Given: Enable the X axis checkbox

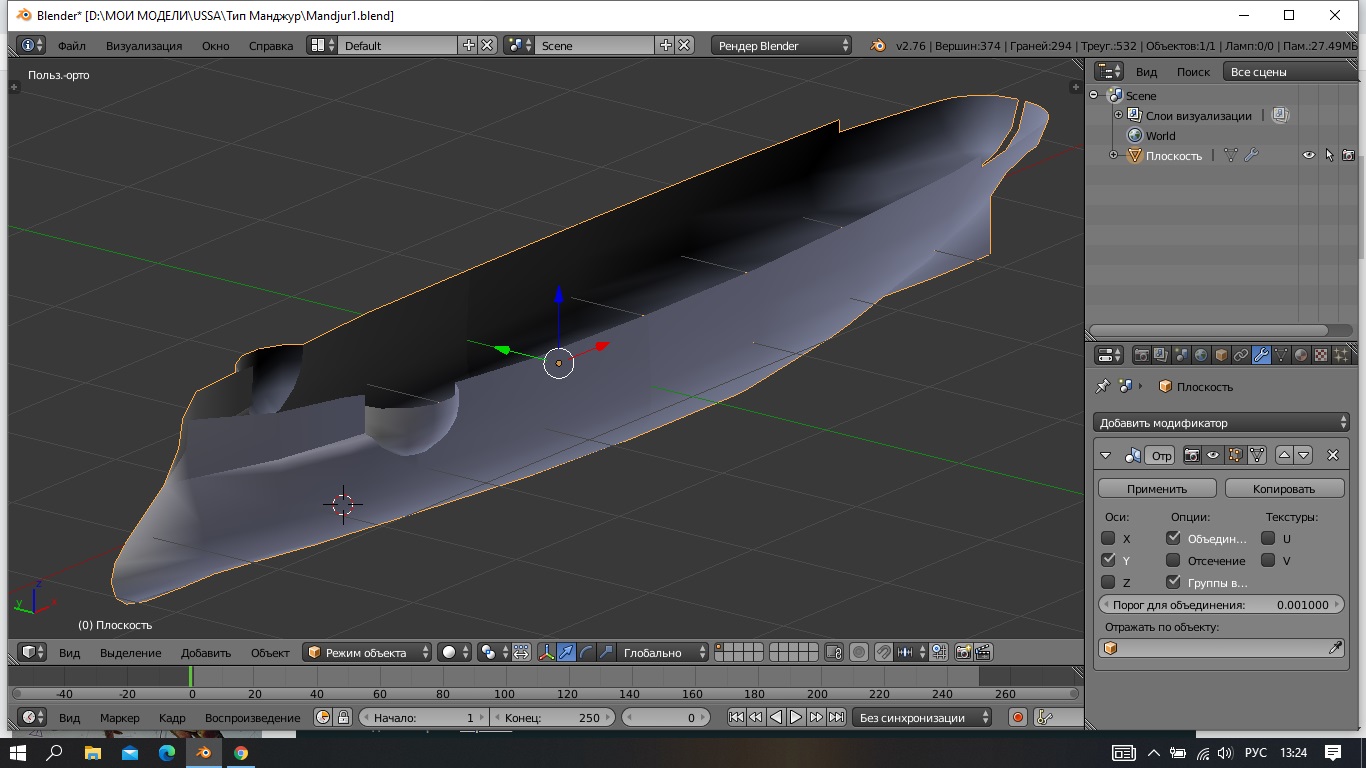Looking at the screenshot, I should 1108,538.
